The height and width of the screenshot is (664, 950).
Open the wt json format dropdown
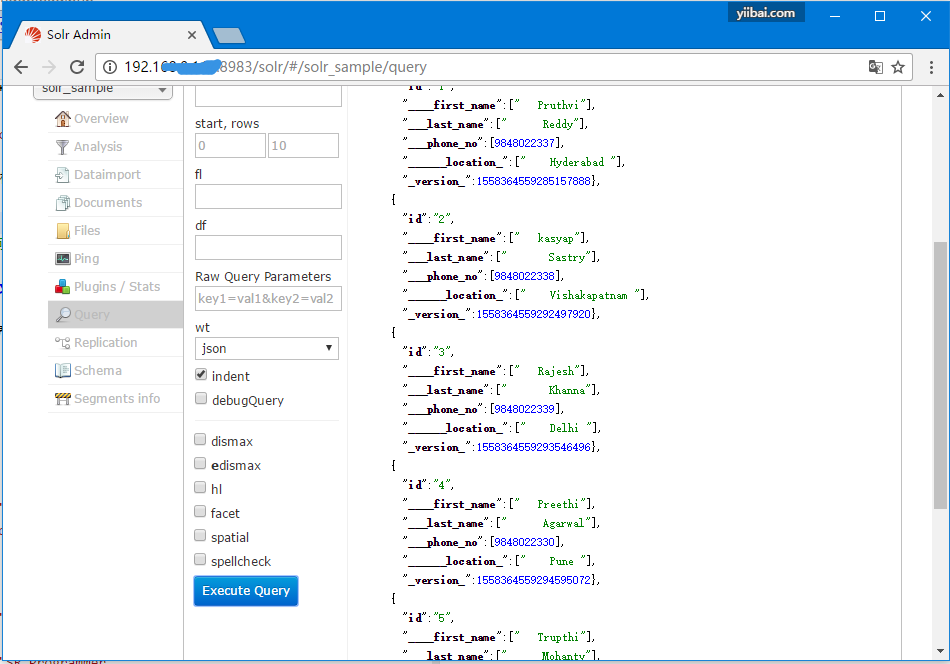pyautogui.click(x=267, y=348)
